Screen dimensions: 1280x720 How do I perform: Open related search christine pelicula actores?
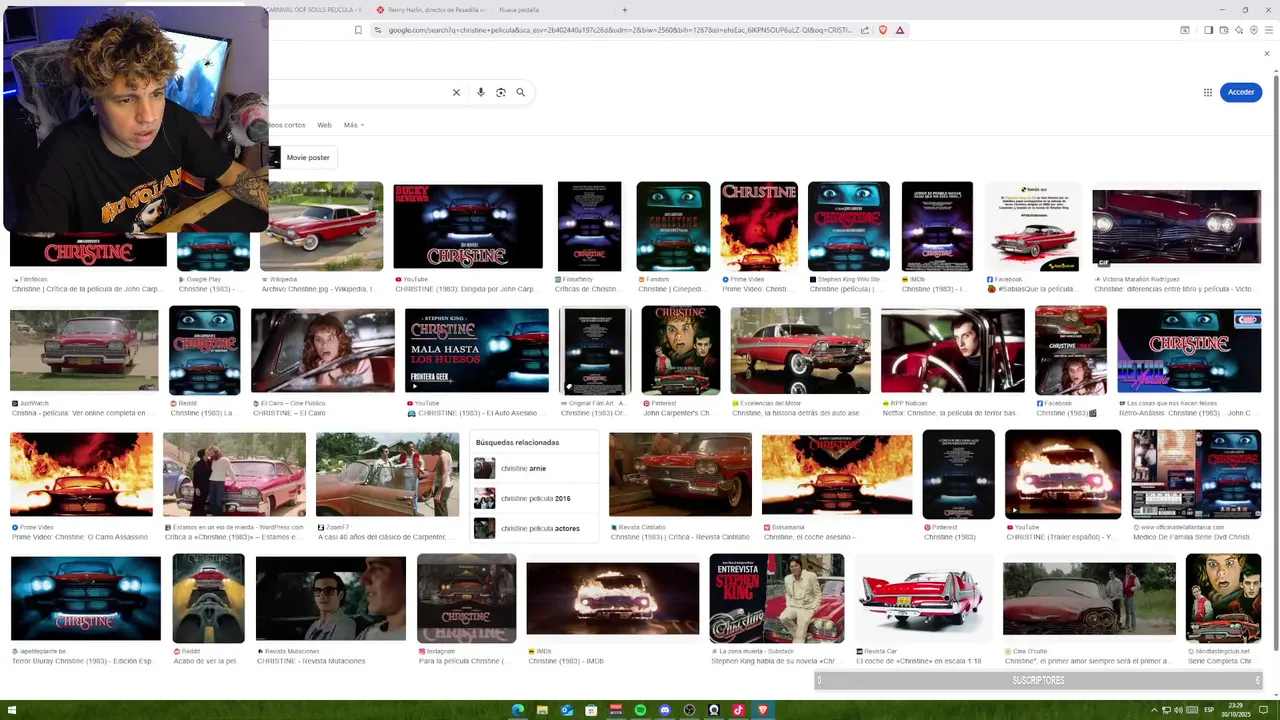(534, 528)
